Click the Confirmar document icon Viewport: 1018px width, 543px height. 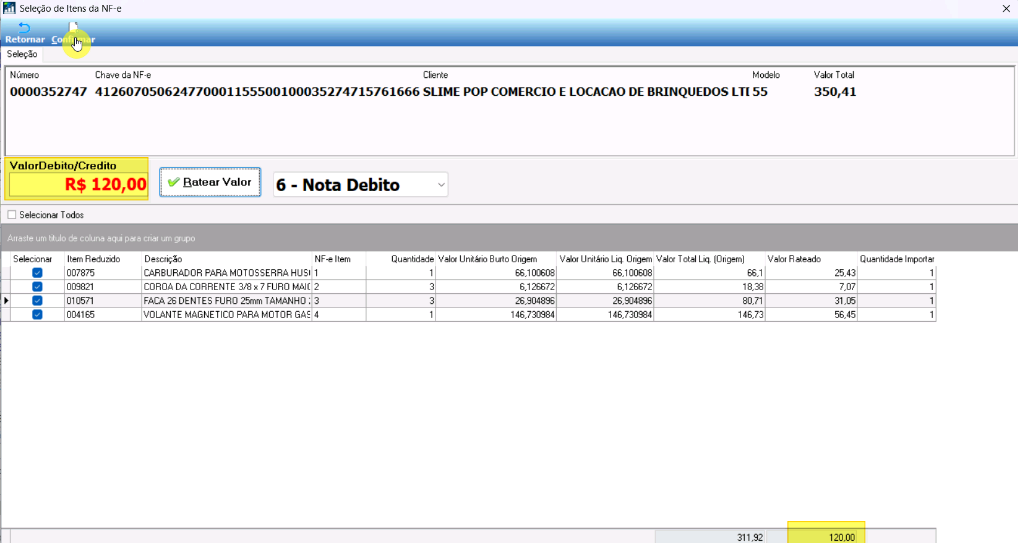click(x=73, y=27)
